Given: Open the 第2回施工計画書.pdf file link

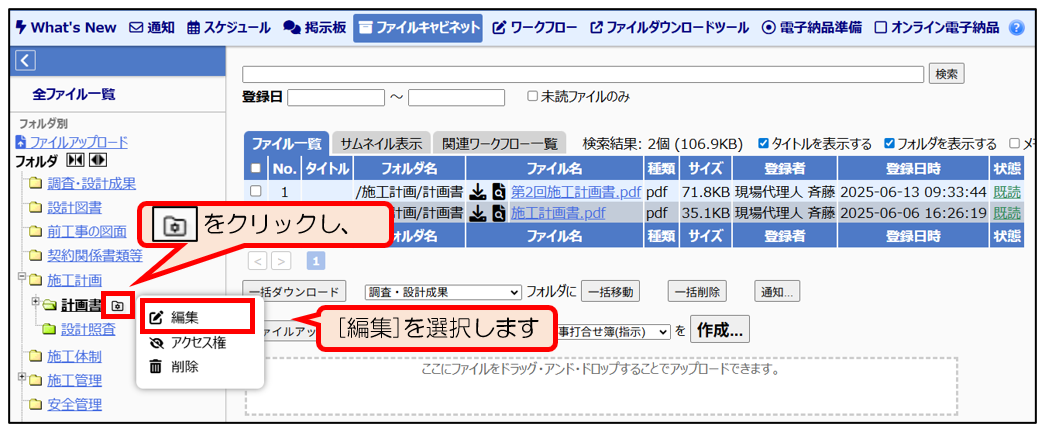Looking at the screenshot, I should [575, 191].
